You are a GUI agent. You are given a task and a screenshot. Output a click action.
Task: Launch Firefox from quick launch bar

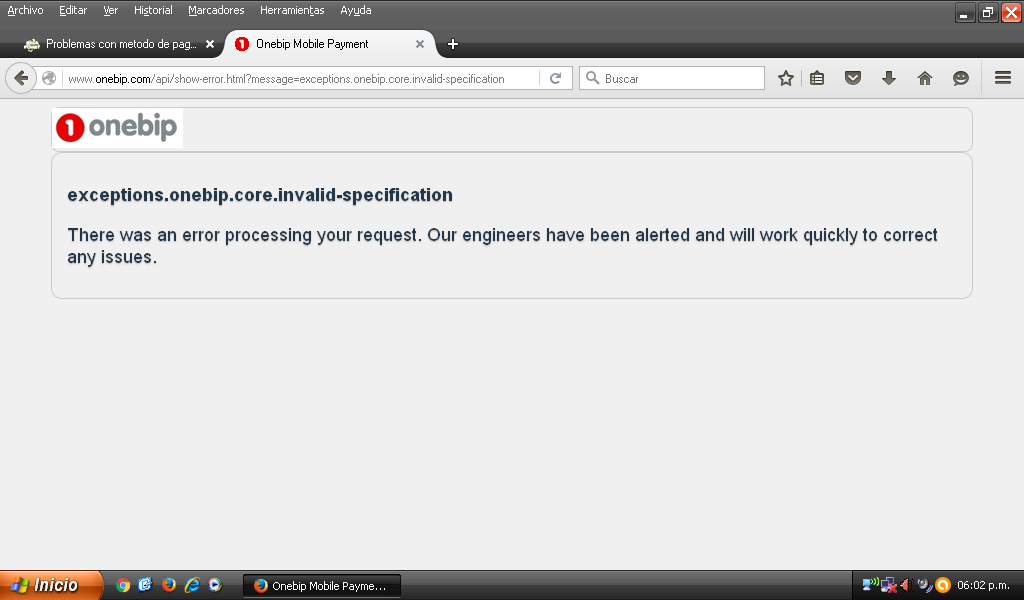coord(168,585)
